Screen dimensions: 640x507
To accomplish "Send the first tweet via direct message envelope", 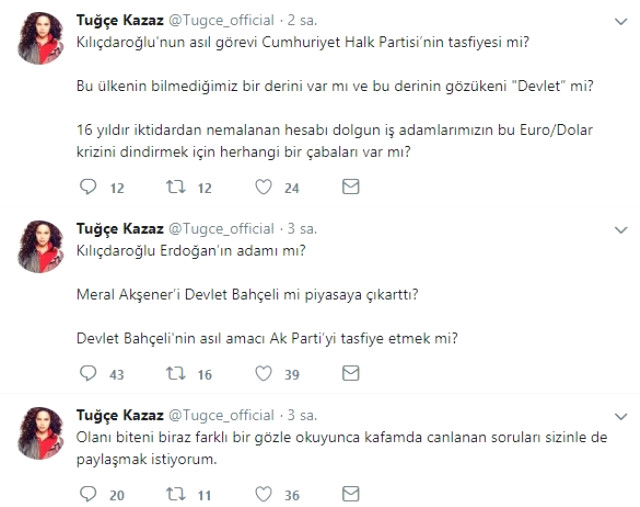I will tap(351, 187).
